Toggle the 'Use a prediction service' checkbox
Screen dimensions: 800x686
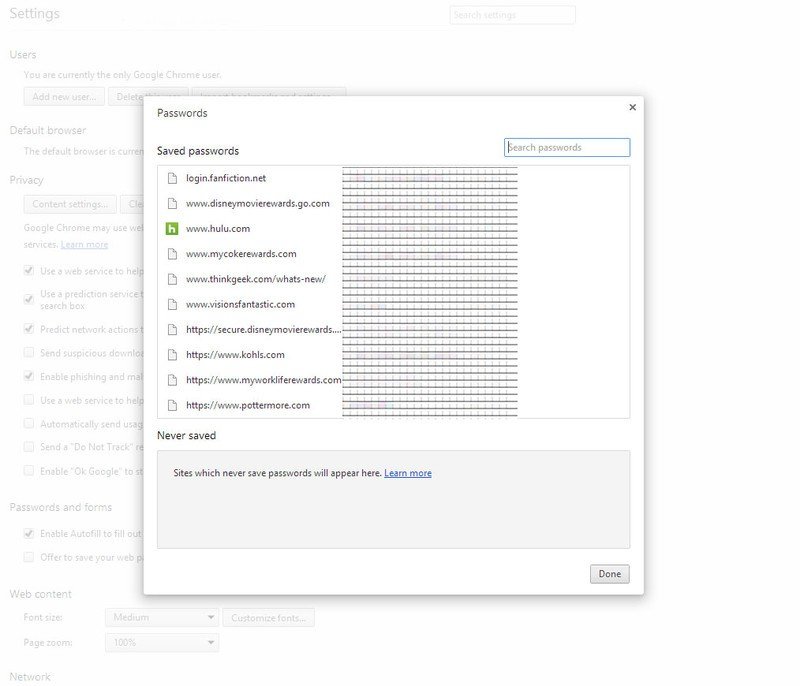29,299
